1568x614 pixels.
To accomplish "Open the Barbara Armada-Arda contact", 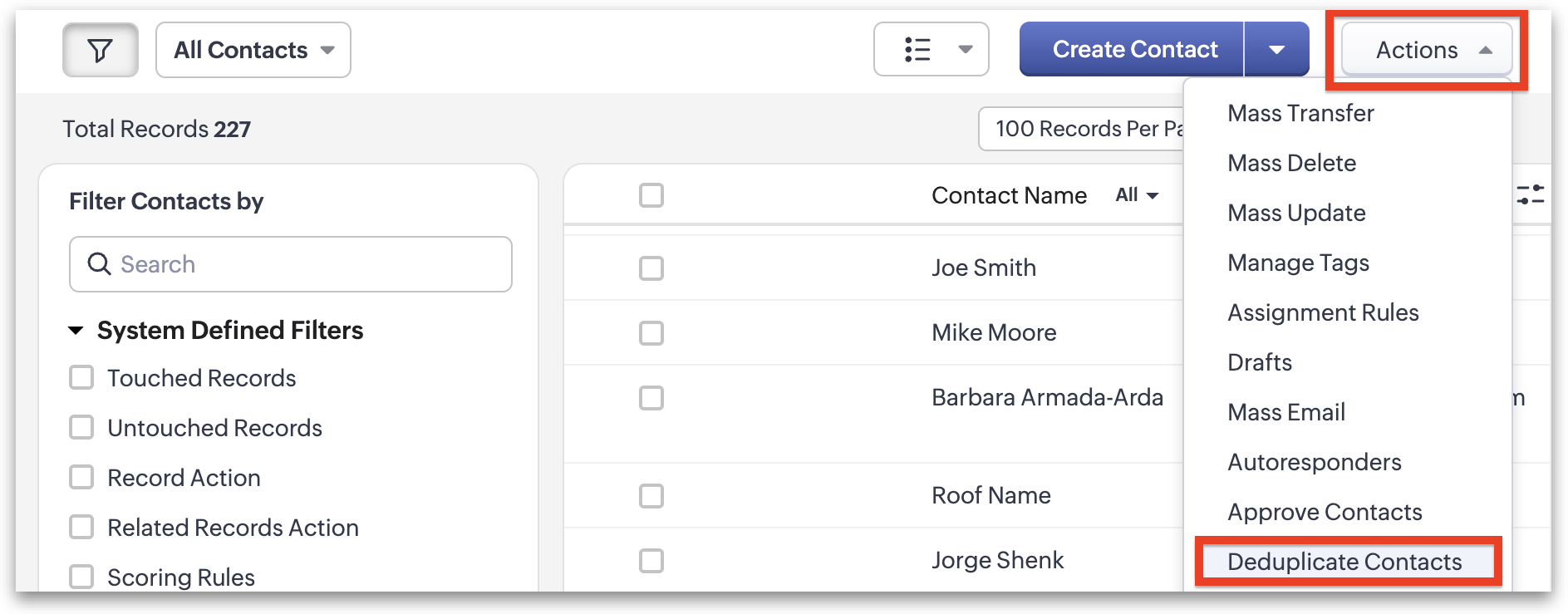I will pos(1047,397).
